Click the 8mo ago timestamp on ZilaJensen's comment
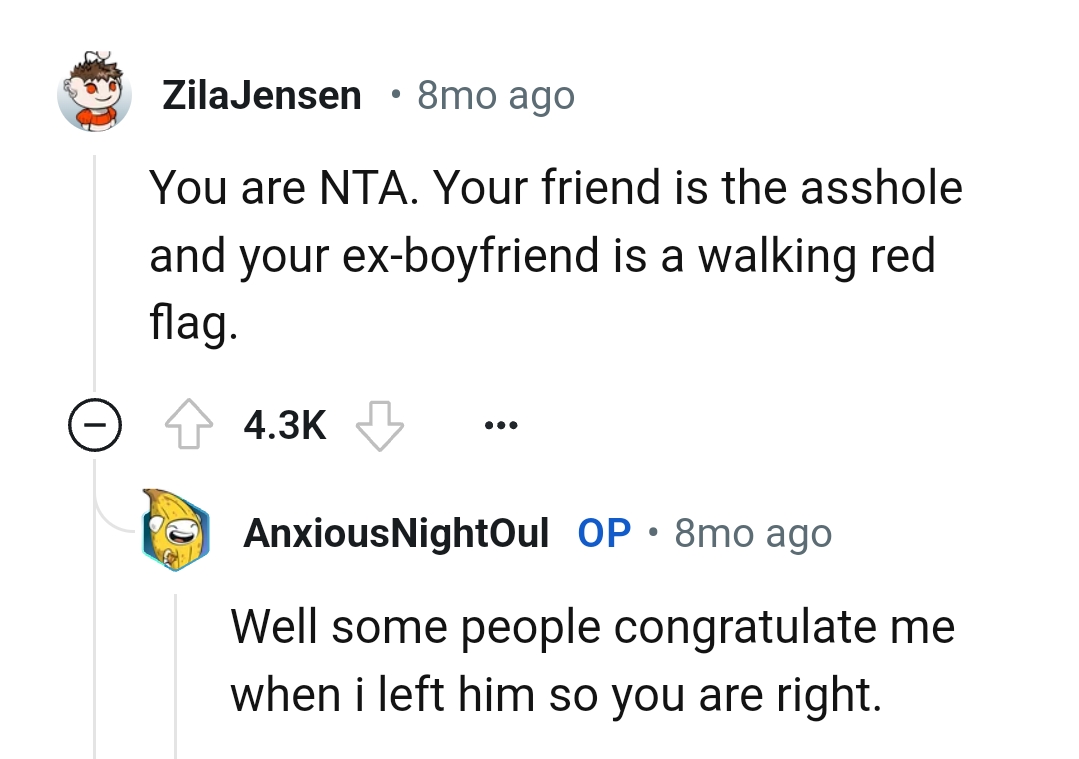The height and width of the screenshot is (759, 1079). click(x=496, y=94)
